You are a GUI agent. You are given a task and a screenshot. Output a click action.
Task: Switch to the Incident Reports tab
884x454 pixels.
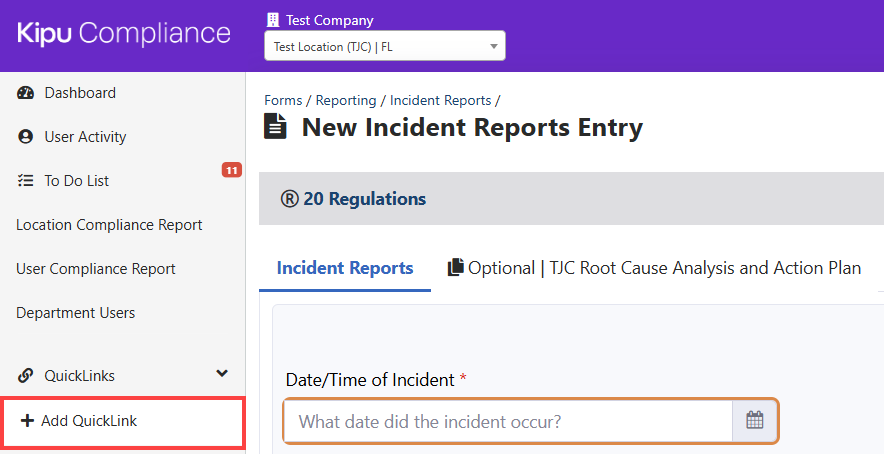(344, 268)
